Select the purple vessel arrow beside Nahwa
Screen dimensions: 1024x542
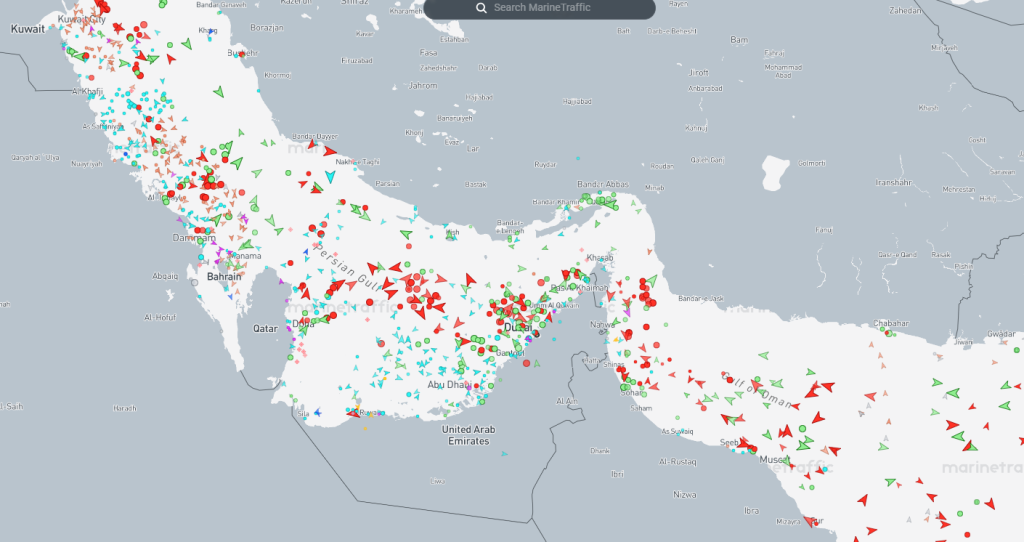[x=627, y=312]
